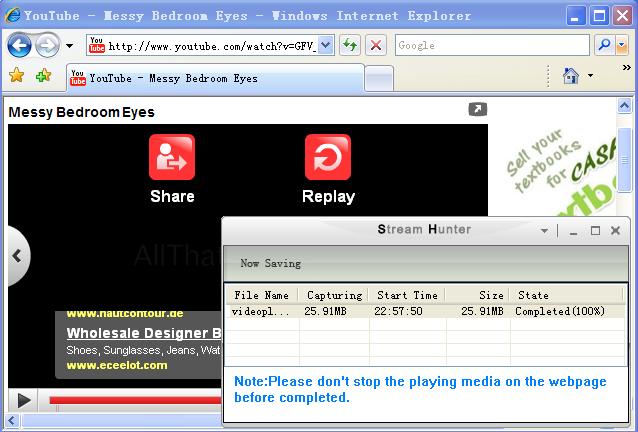The height and width of the screenshot is (432, 638).
Task: Visit www.eceelot.com ad link
Action: (x=117, y=365)
